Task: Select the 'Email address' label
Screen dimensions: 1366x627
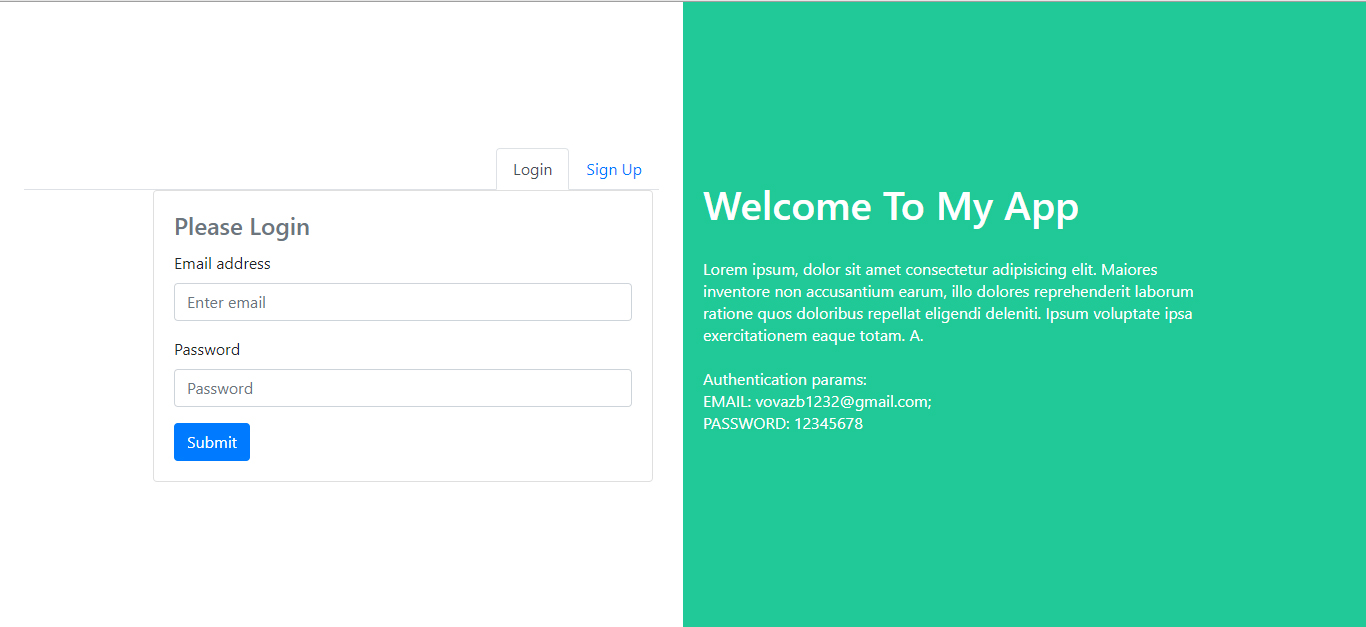Action: pyautogui.click(x=222, y=264)
